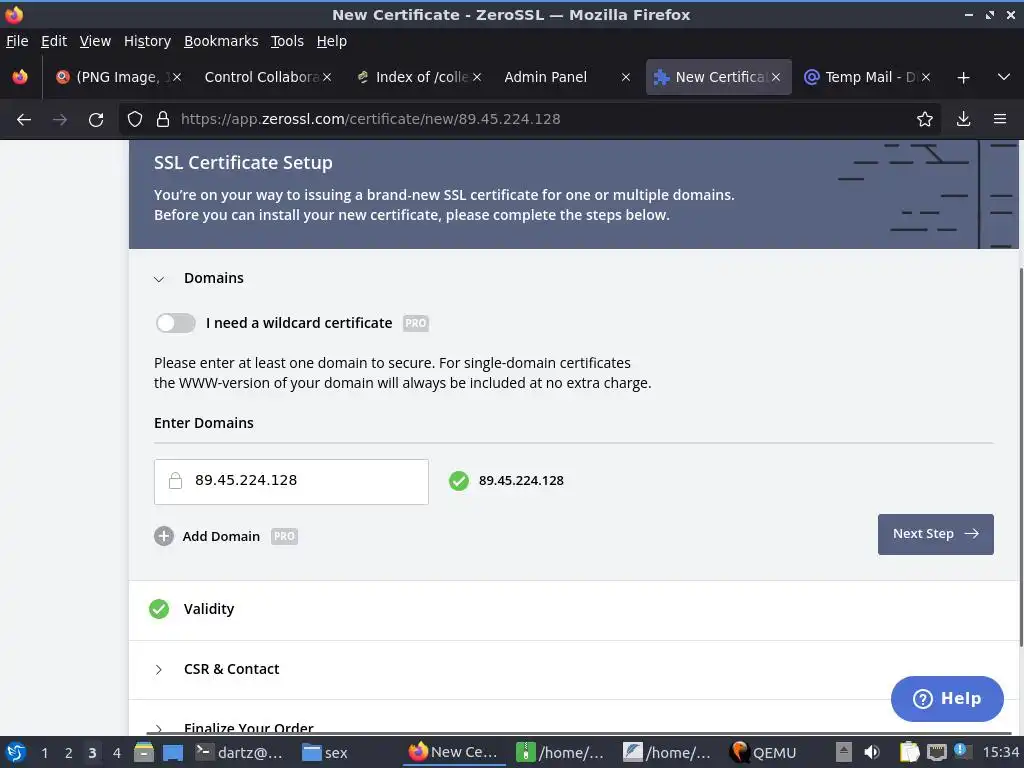
Task: Open the Tools menu
Action: tap(287, 41)
